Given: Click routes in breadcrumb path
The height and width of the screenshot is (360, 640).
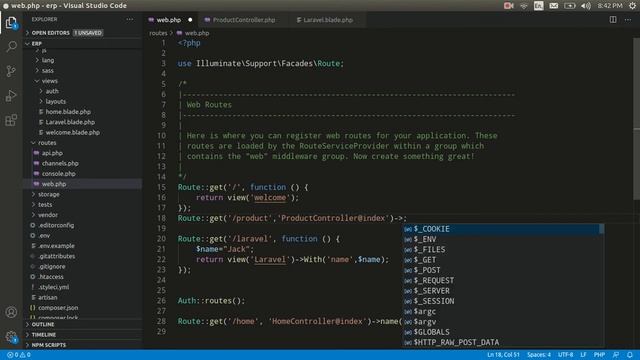Looking at the screenshot, I should 158,33.
